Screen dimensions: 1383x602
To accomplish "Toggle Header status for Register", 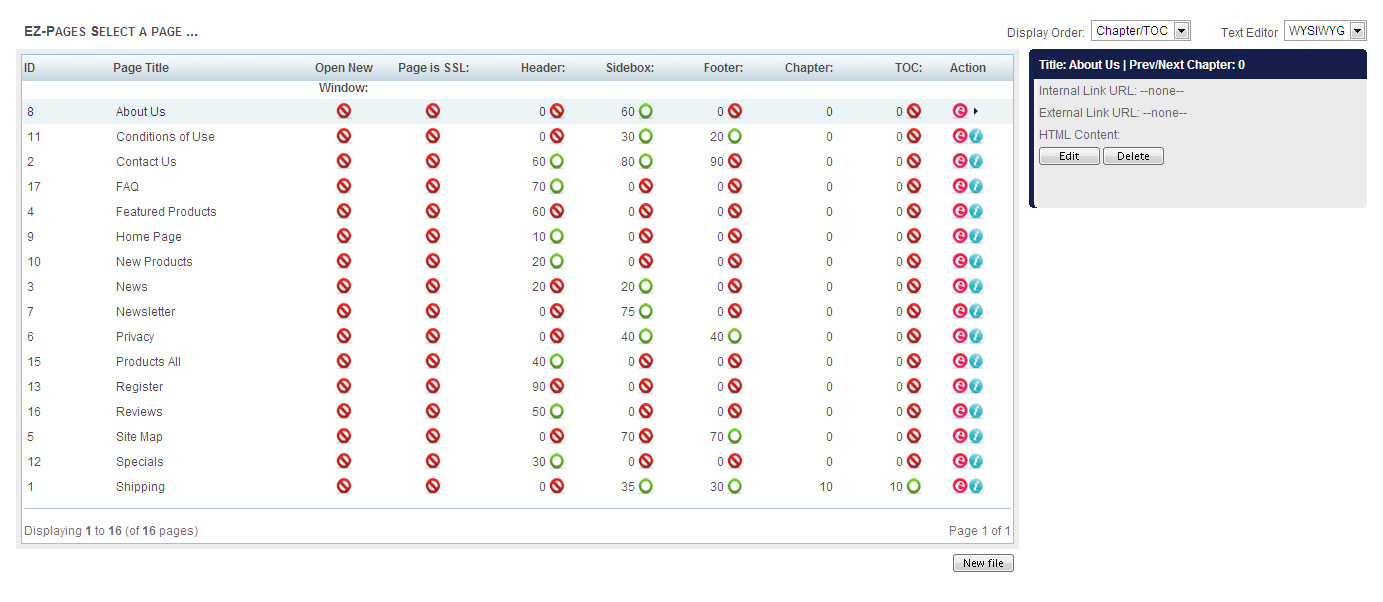I will (x=557, y=386).
